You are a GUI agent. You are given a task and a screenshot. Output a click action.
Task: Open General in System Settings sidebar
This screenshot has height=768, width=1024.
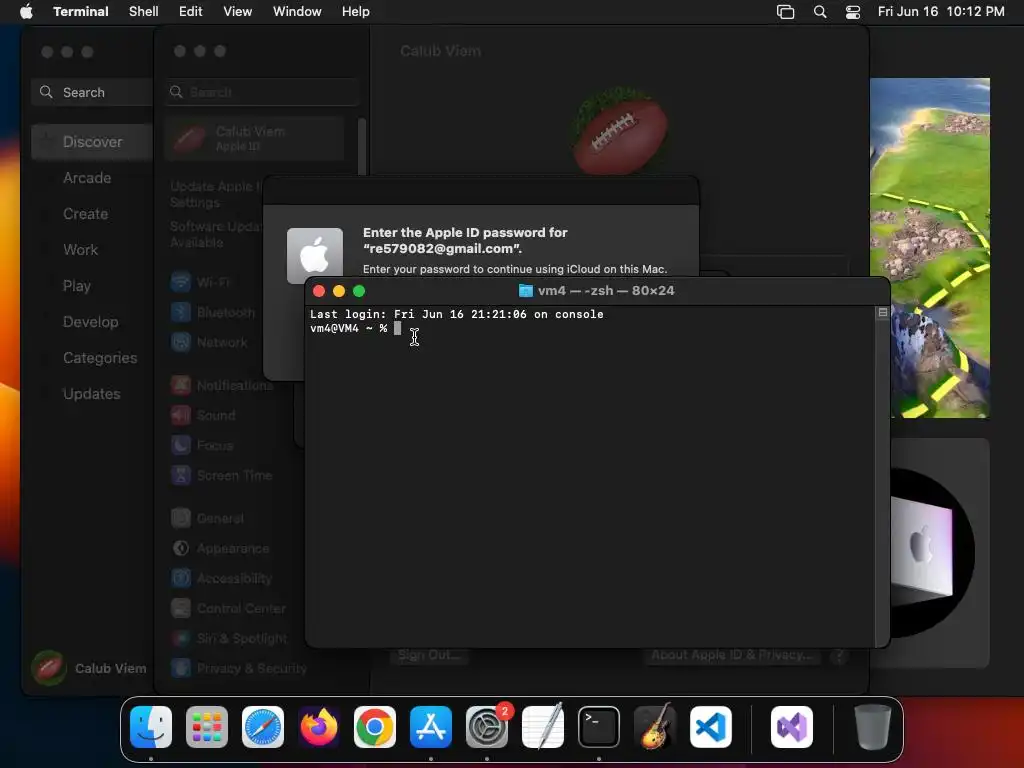tap(208, 519)
